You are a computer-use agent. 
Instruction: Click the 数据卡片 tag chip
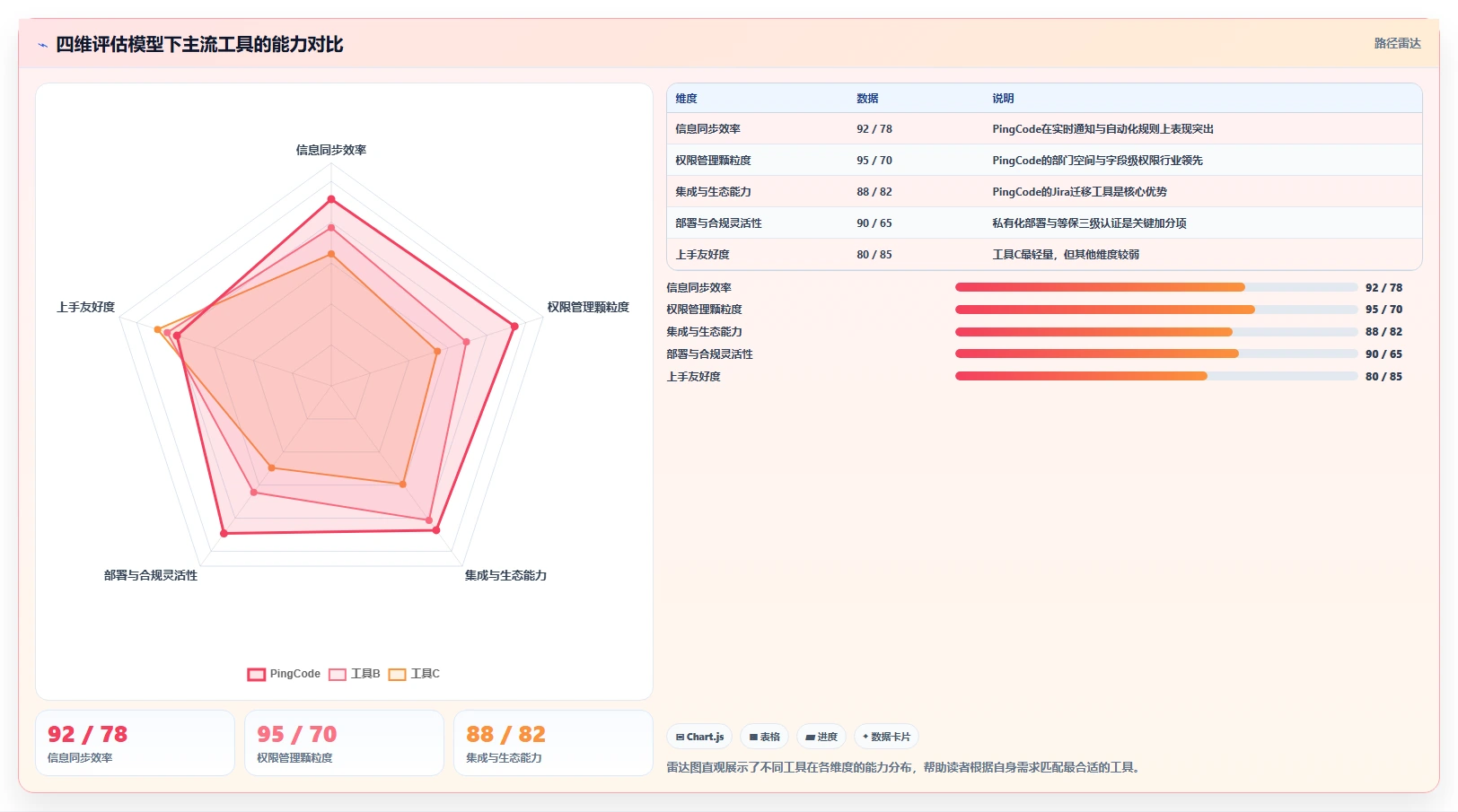[886, 737]
